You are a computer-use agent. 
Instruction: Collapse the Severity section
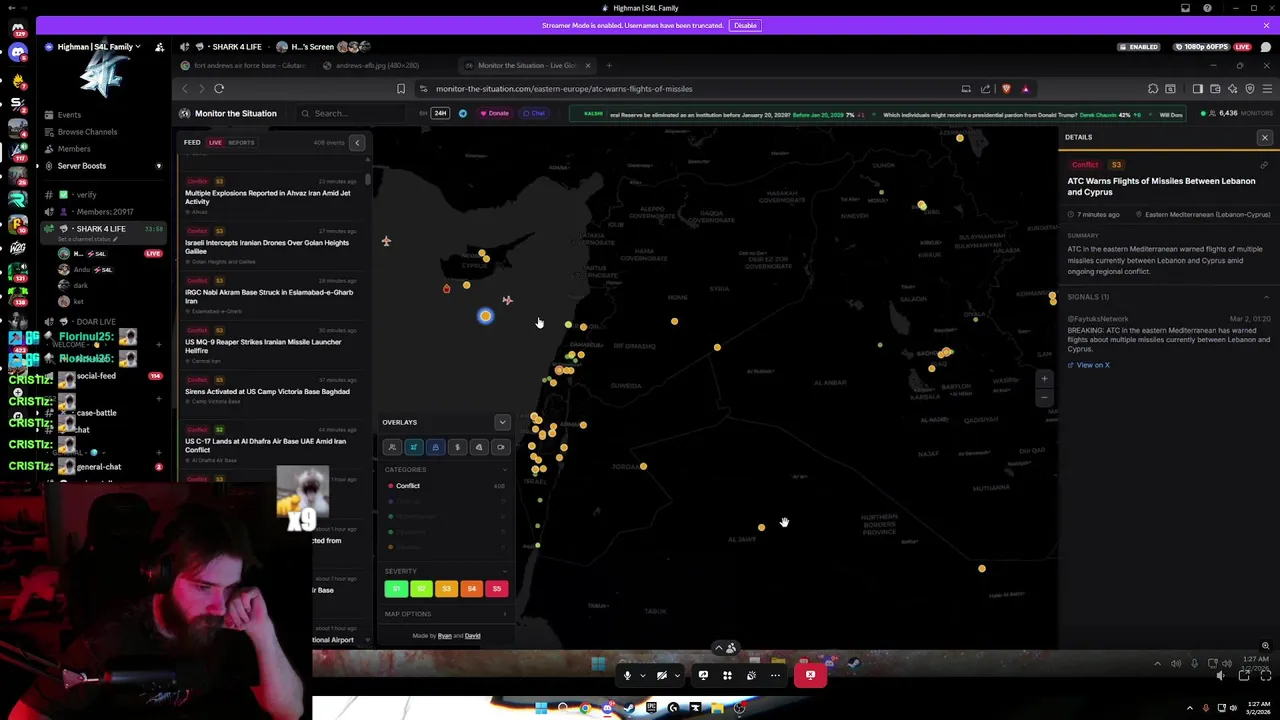click(x=504, y=571)
